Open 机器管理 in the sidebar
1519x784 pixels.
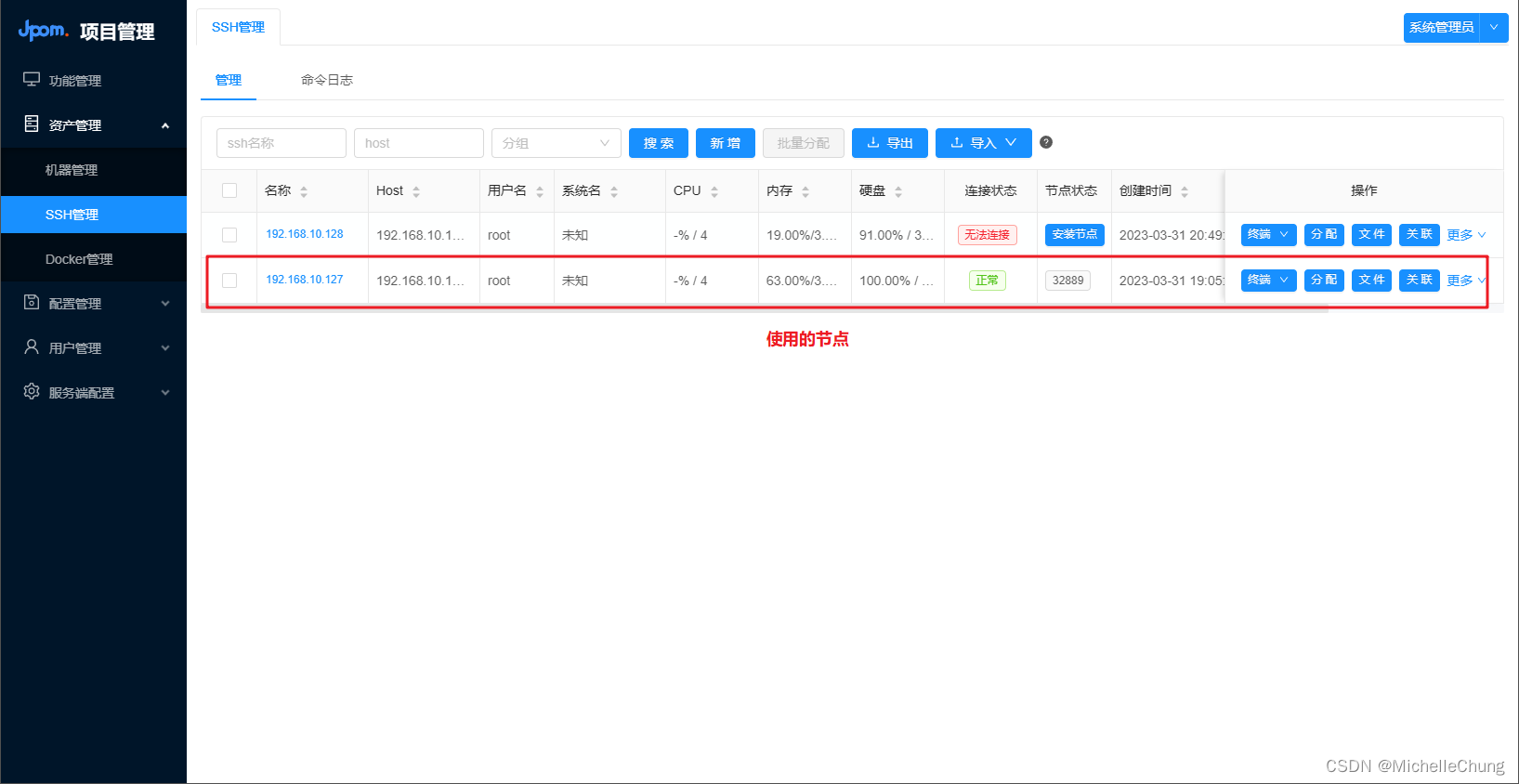93,170
